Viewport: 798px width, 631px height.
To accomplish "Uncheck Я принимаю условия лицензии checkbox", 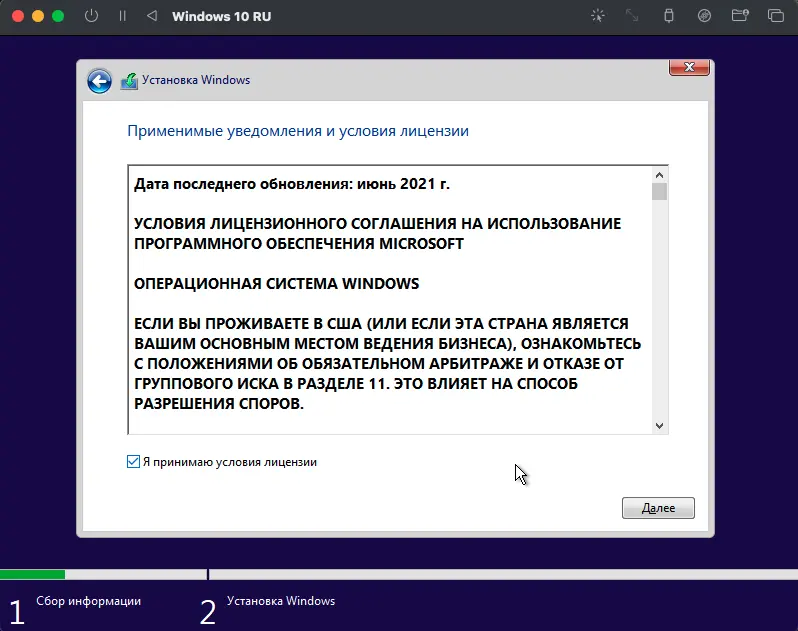I will 133,462.
